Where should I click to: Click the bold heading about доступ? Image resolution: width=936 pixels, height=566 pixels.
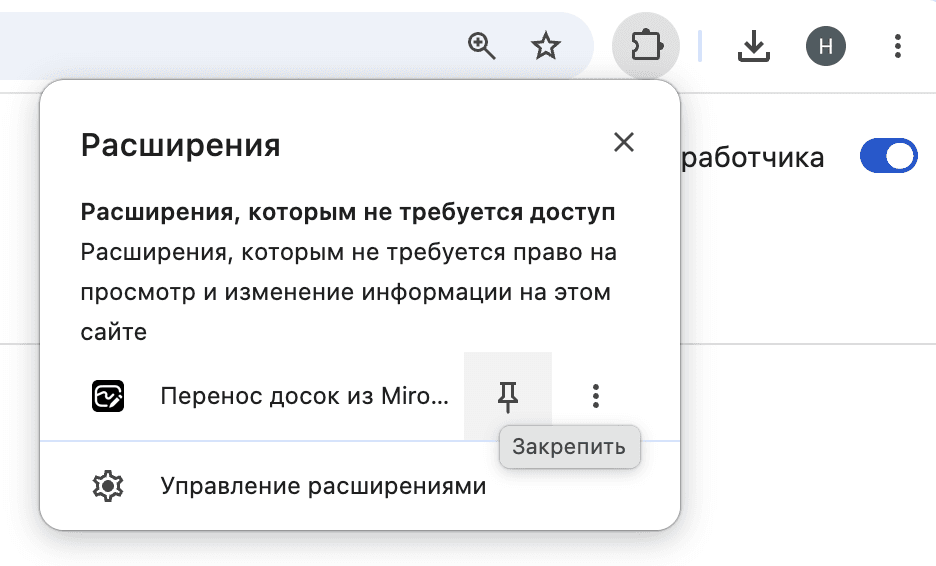348,212
